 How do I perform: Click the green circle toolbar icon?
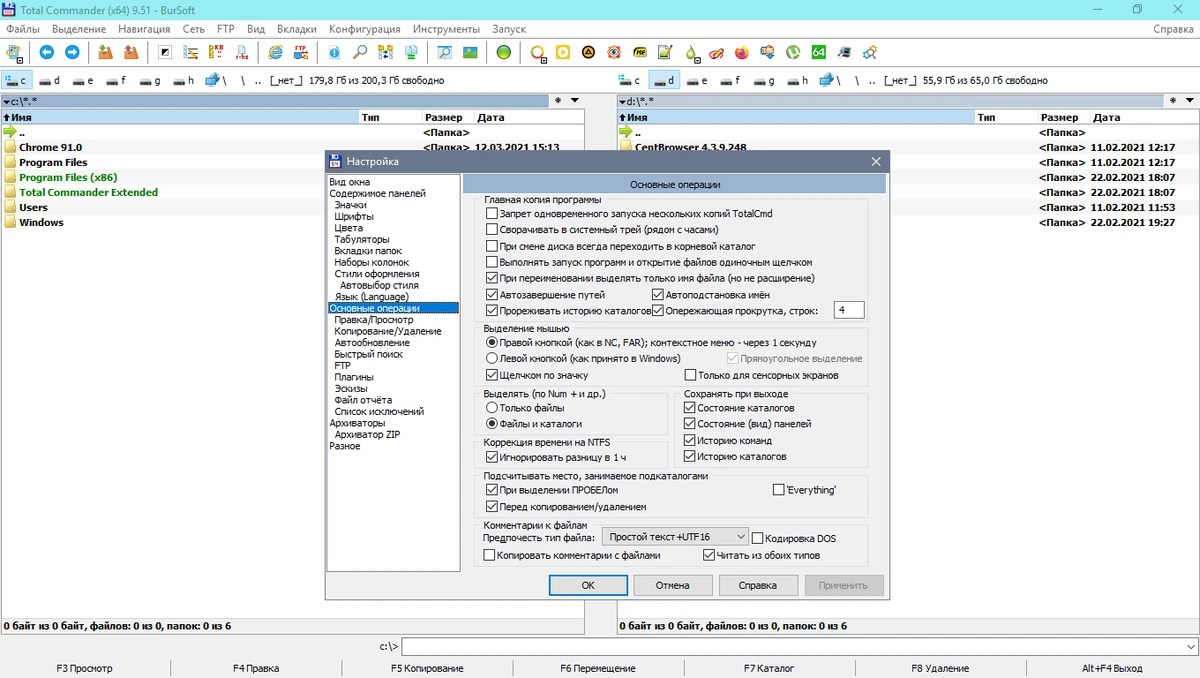(504, 52)
